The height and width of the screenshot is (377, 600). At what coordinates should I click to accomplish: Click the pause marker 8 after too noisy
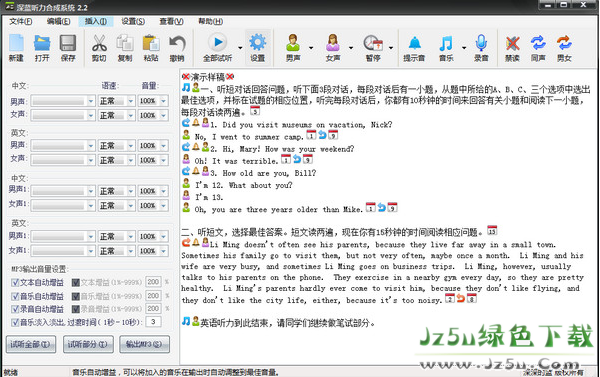pos(472,298)
